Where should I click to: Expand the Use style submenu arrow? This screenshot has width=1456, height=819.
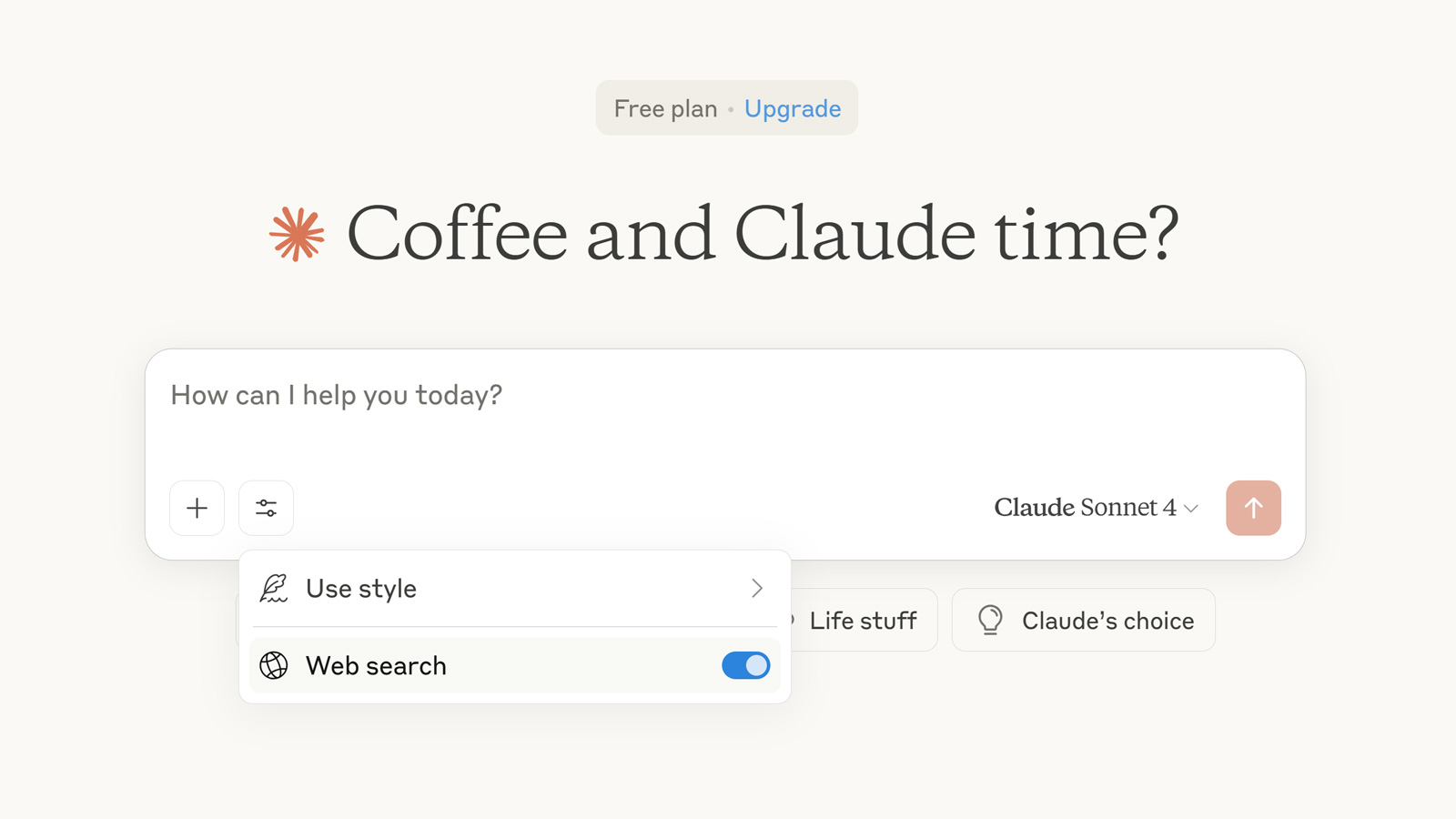coord(757,589)
